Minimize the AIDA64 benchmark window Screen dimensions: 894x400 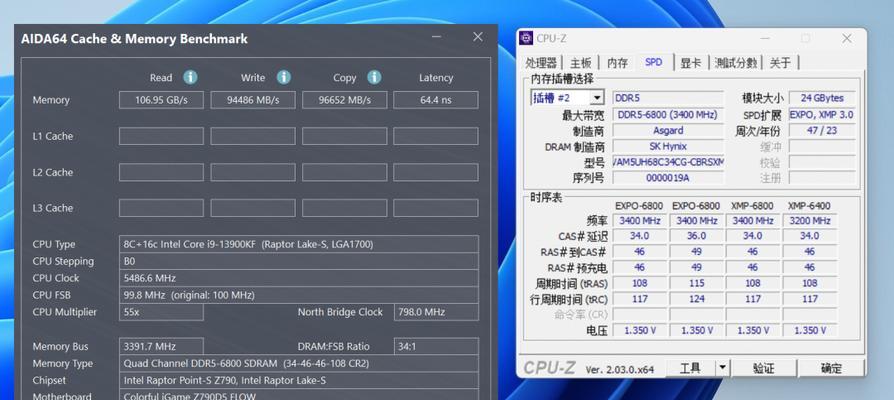[437, 37]
